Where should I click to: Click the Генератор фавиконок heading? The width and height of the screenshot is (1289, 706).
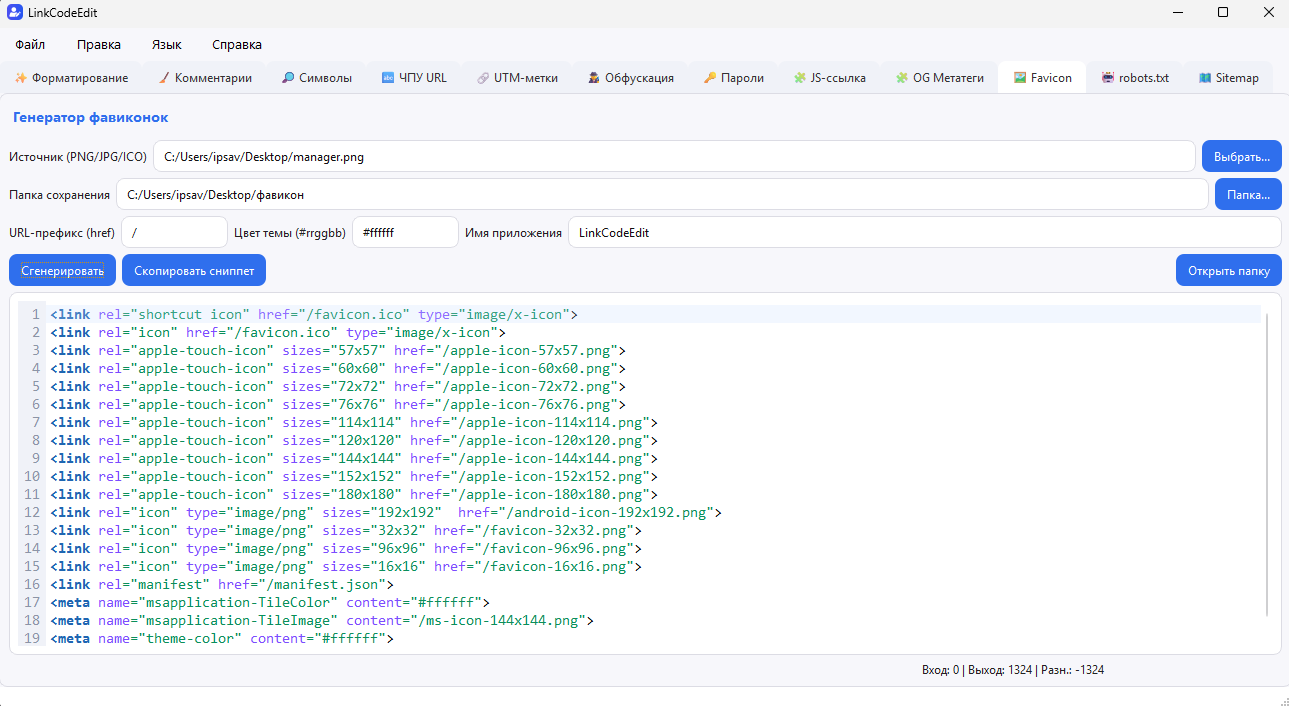90,118
